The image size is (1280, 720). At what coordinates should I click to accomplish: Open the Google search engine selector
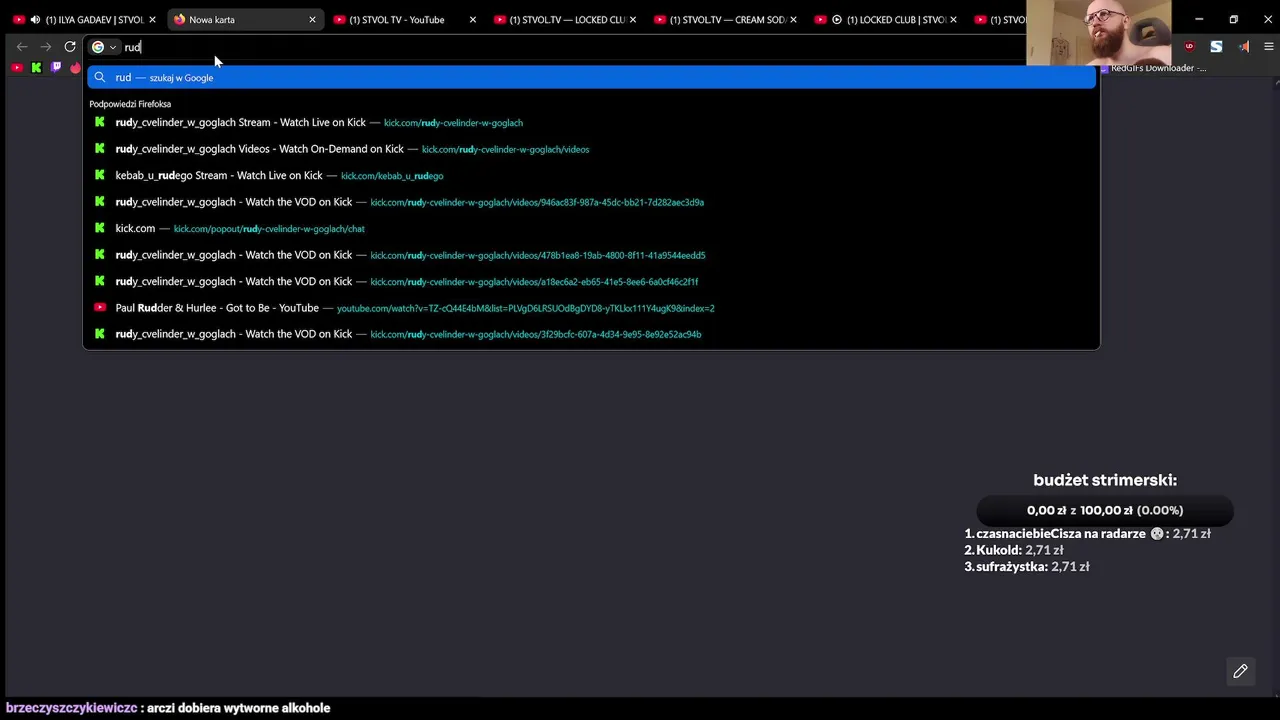104,47
